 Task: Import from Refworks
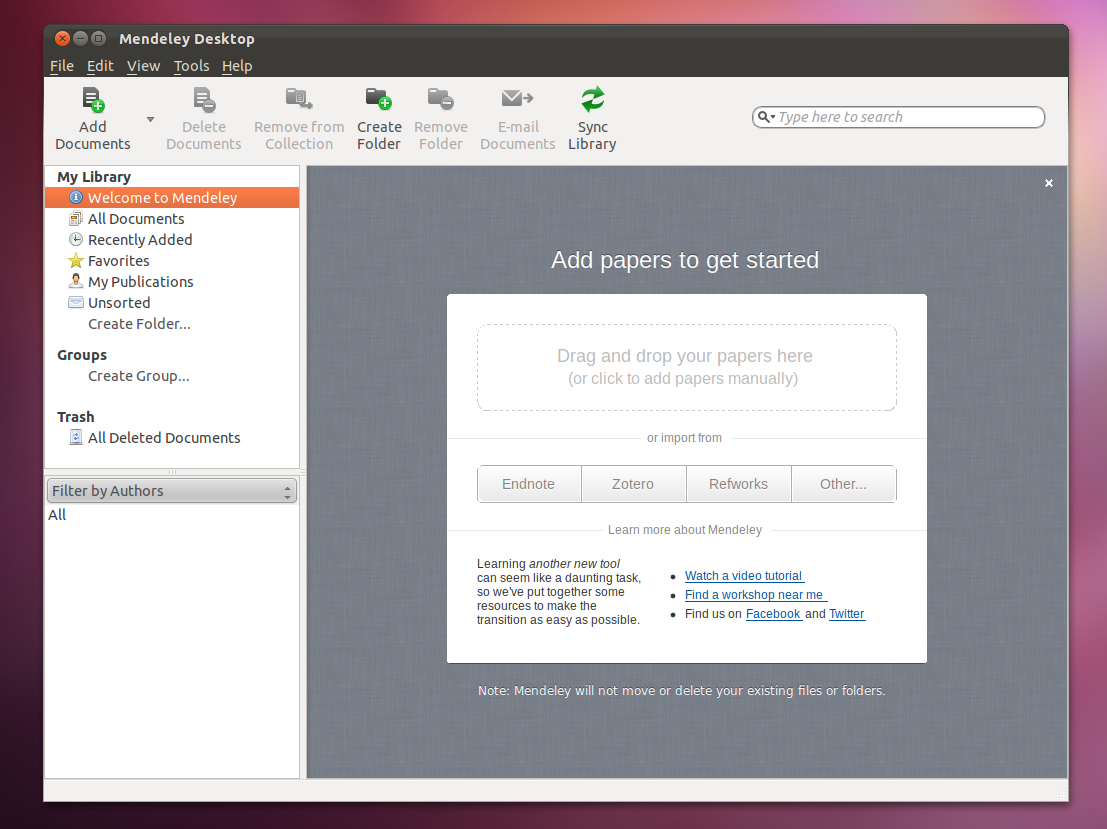[x=738, y=484]
